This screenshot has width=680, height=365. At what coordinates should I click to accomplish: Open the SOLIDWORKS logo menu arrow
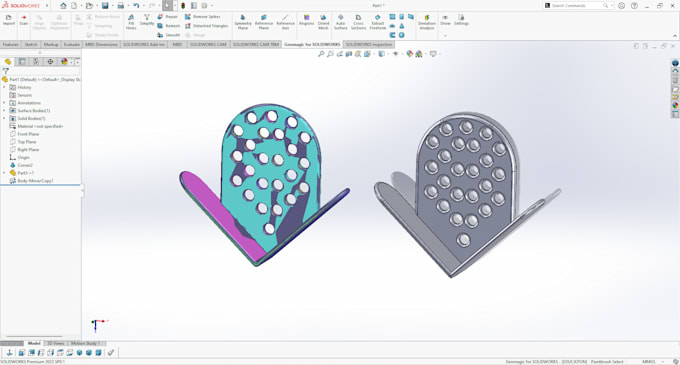(47, 6)
